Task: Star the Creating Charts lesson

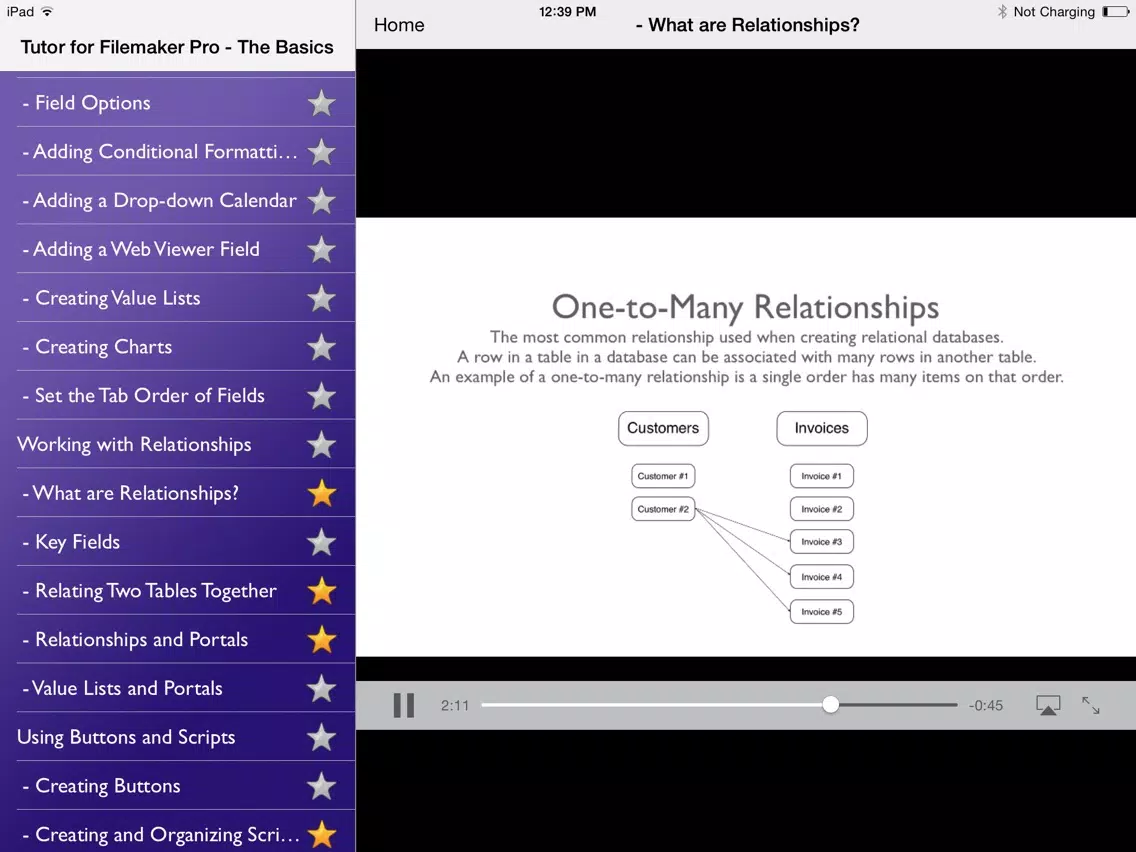Action: (321, 347)
